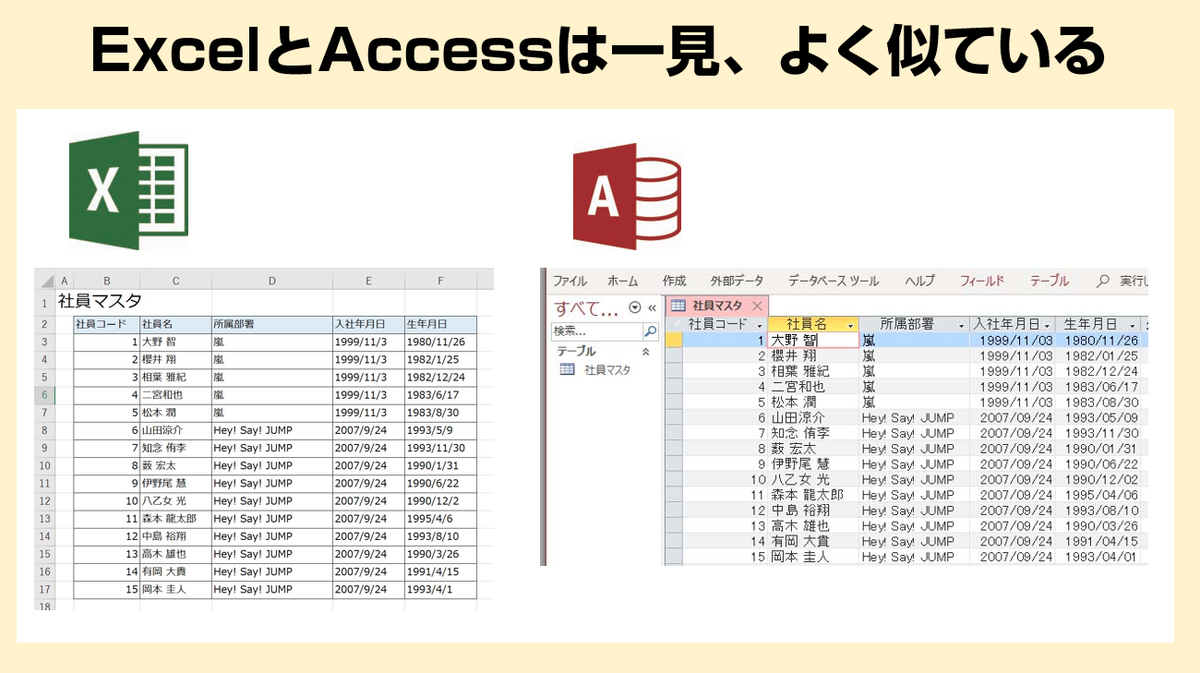Viewport: 1200px width, 673px height.
Task: Click 森本 龍太郎 name cell in Access table
Action: click(x=813, y=495)
